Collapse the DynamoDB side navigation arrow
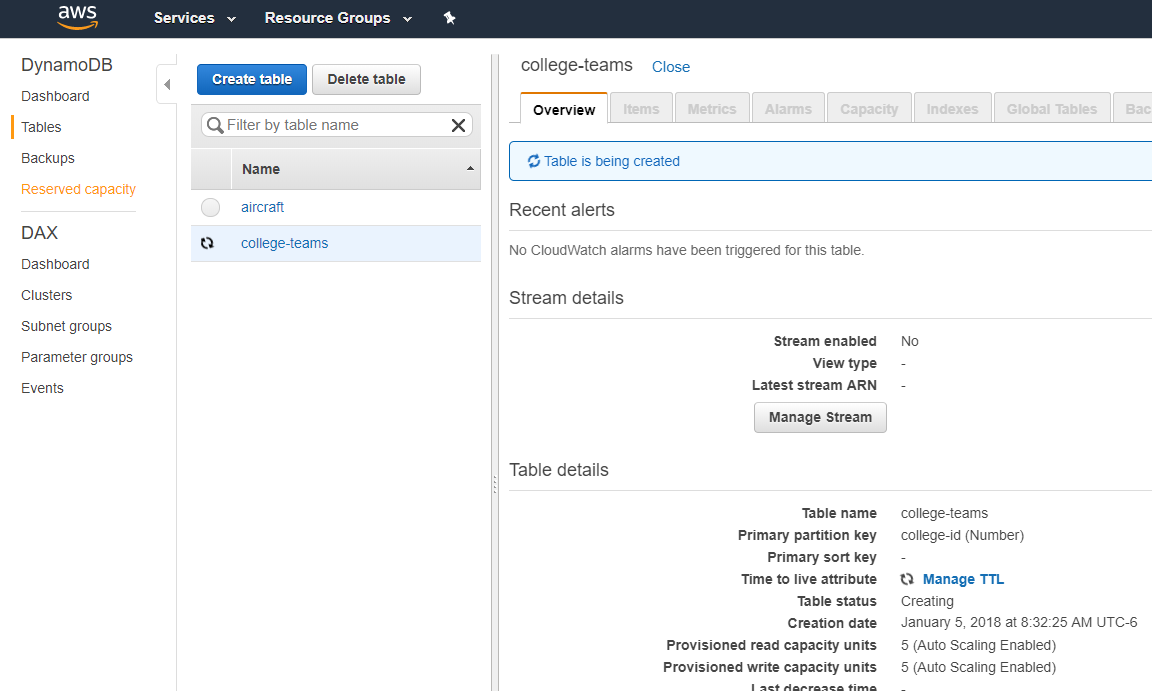This screenshot has height=691, width=1152. point(167,84)
